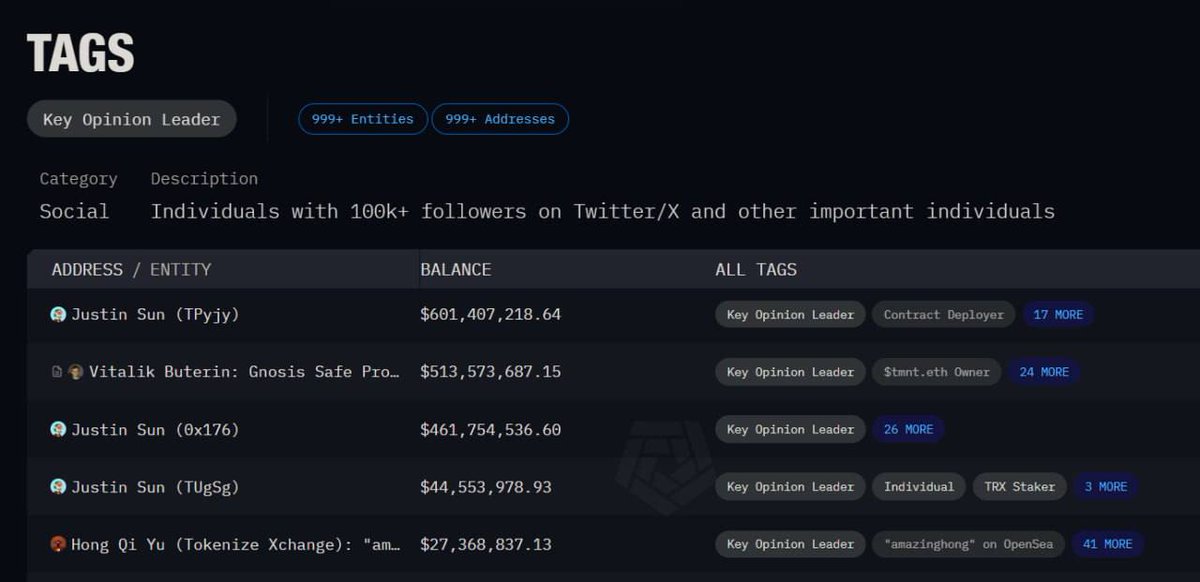
Task: Click $tmnt.eth Owner tag
Action: [x=937, y=372]
